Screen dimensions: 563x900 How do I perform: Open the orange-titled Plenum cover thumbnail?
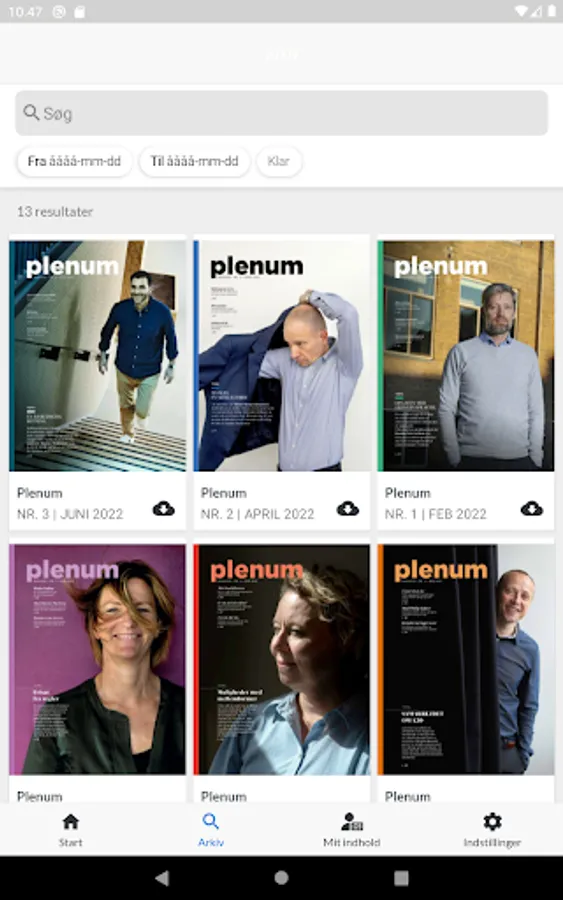point(466,660)
